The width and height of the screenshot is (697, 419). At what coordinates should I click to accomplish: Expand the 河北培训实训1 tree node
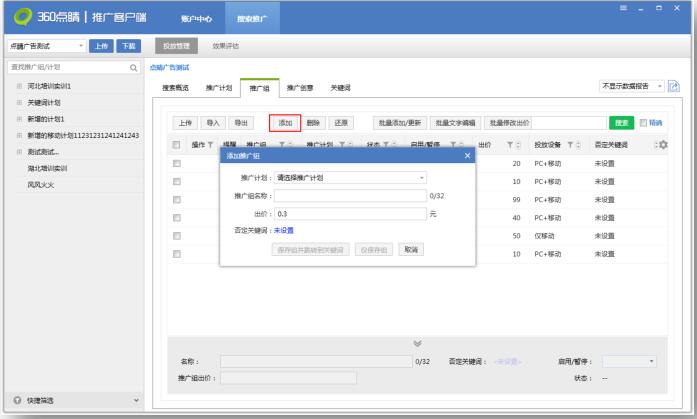[18, 86]
